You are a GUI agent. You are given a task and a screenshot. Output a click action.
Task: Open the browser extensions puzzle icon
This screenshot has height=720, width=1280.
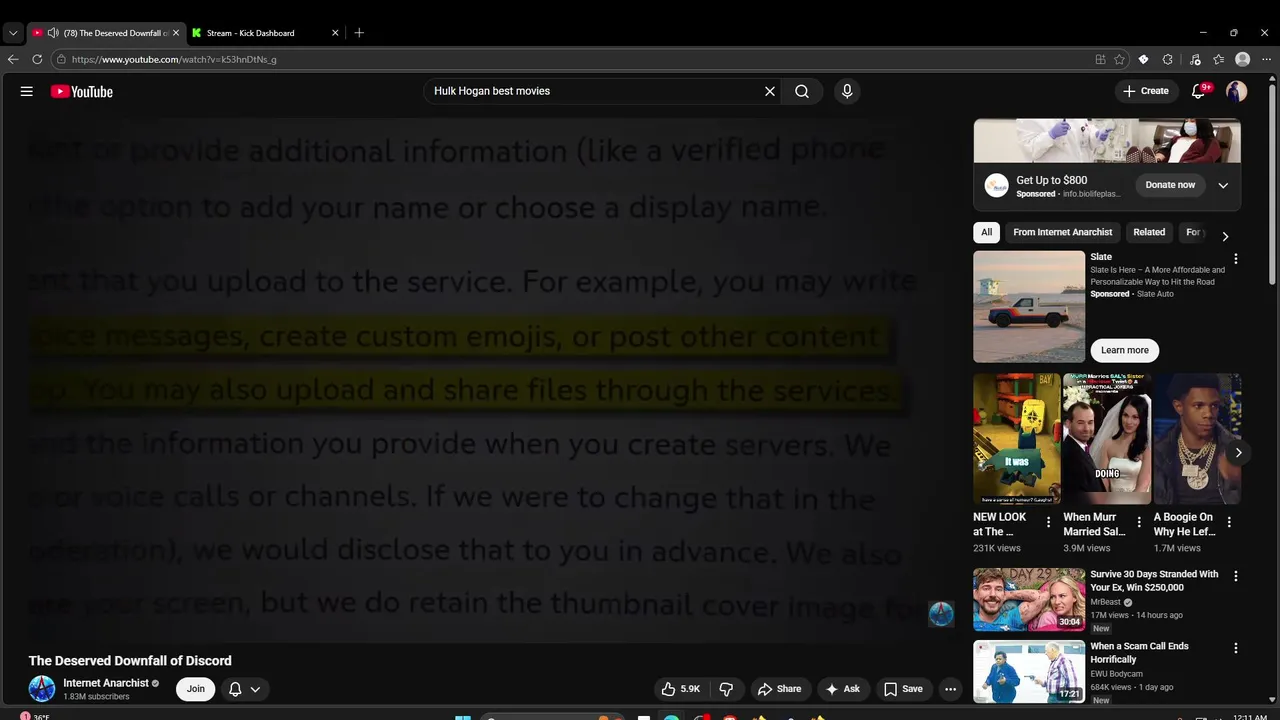point(1168,59)
